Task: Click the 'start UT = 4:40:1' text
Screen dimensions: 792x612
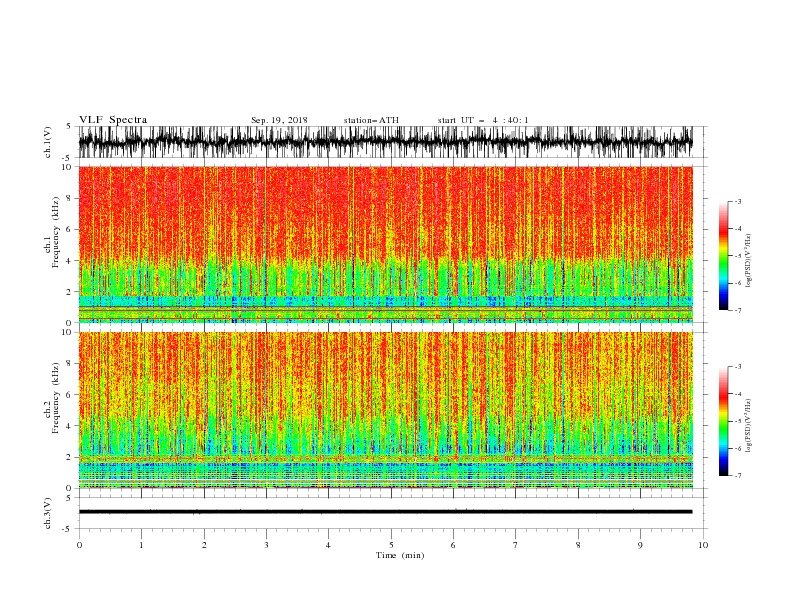Action: [483, 120]
